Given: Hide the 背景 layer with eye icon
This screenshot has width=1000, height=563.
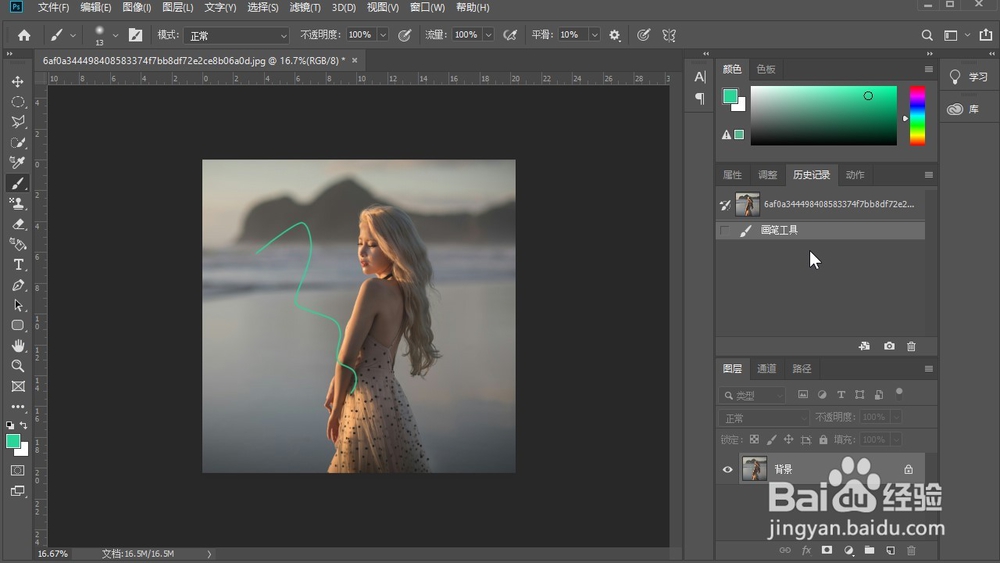Looking at the screenshot, I should 727,469.
